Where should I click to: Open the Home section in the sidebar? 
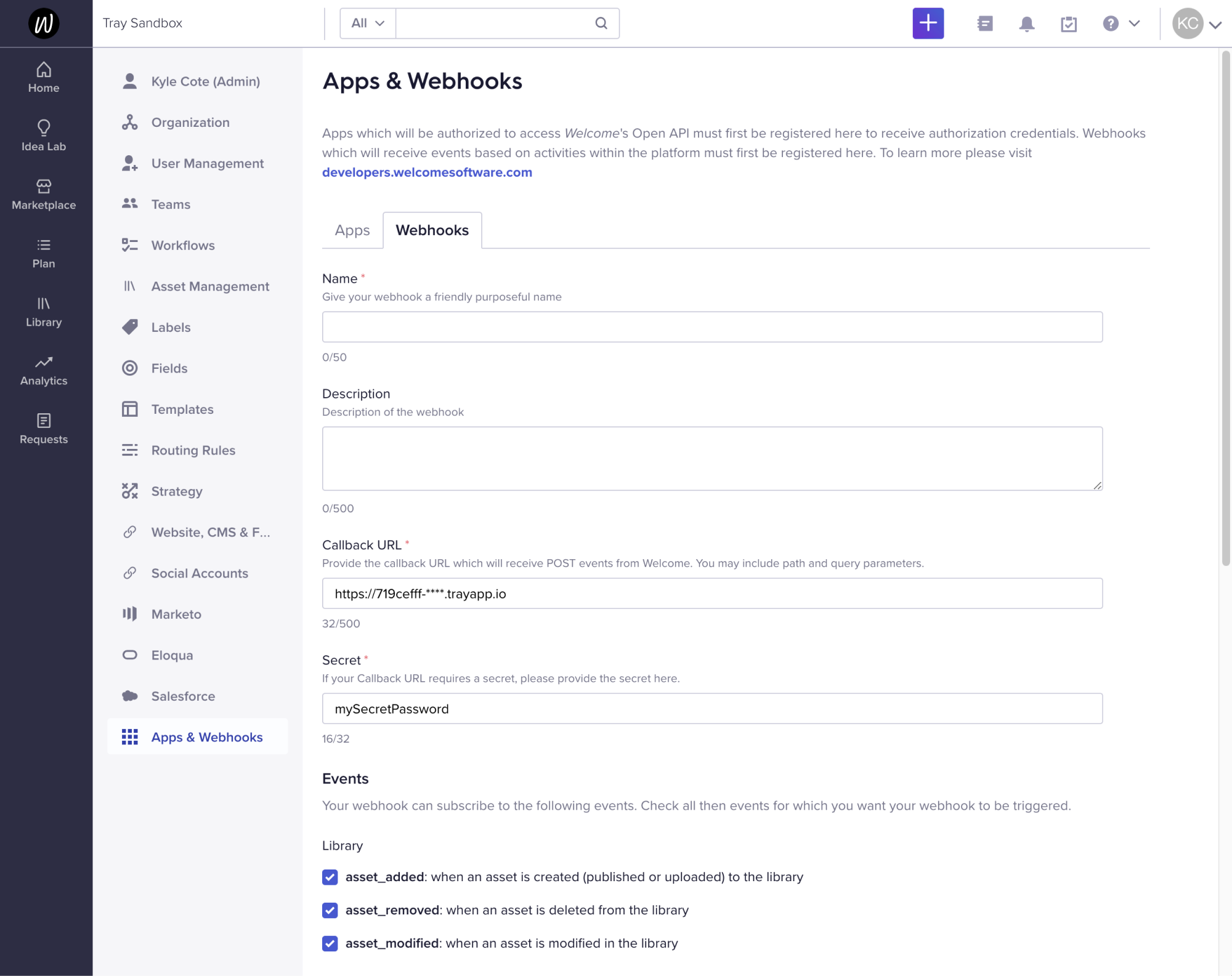43,75
